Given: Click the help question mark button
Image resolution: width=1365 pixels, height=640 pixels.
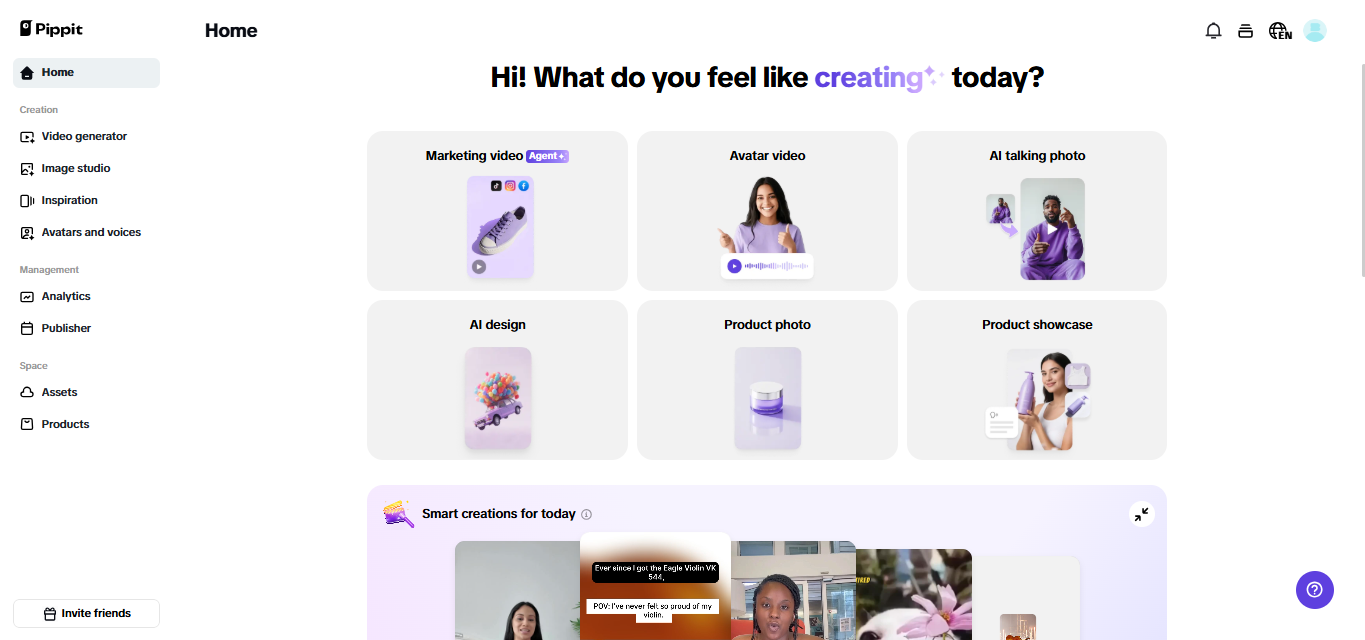Looking at the screenshot, I should [x=1315, y=589].
